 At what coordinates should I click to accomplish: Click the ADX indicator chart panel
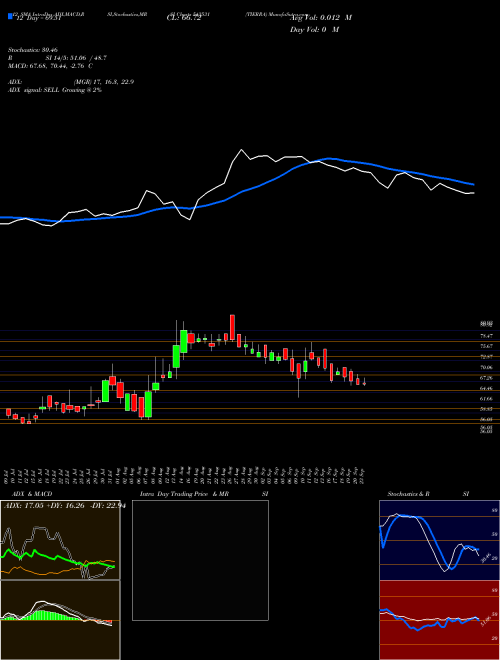tap(60, 540)
